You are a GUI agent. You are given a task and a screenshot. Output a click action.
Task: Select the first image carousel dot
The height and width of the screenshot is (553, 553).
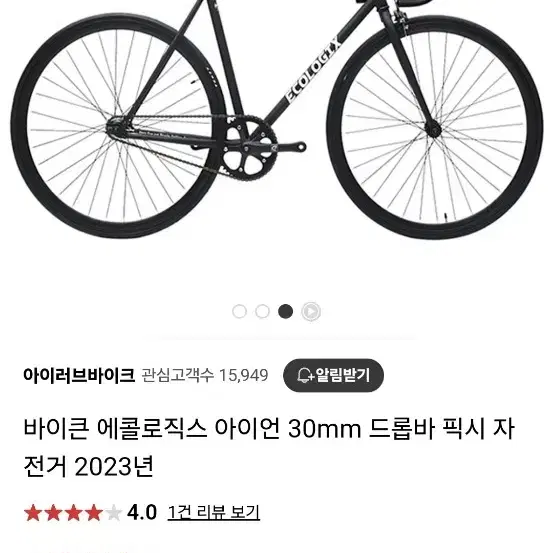(239, 311)
